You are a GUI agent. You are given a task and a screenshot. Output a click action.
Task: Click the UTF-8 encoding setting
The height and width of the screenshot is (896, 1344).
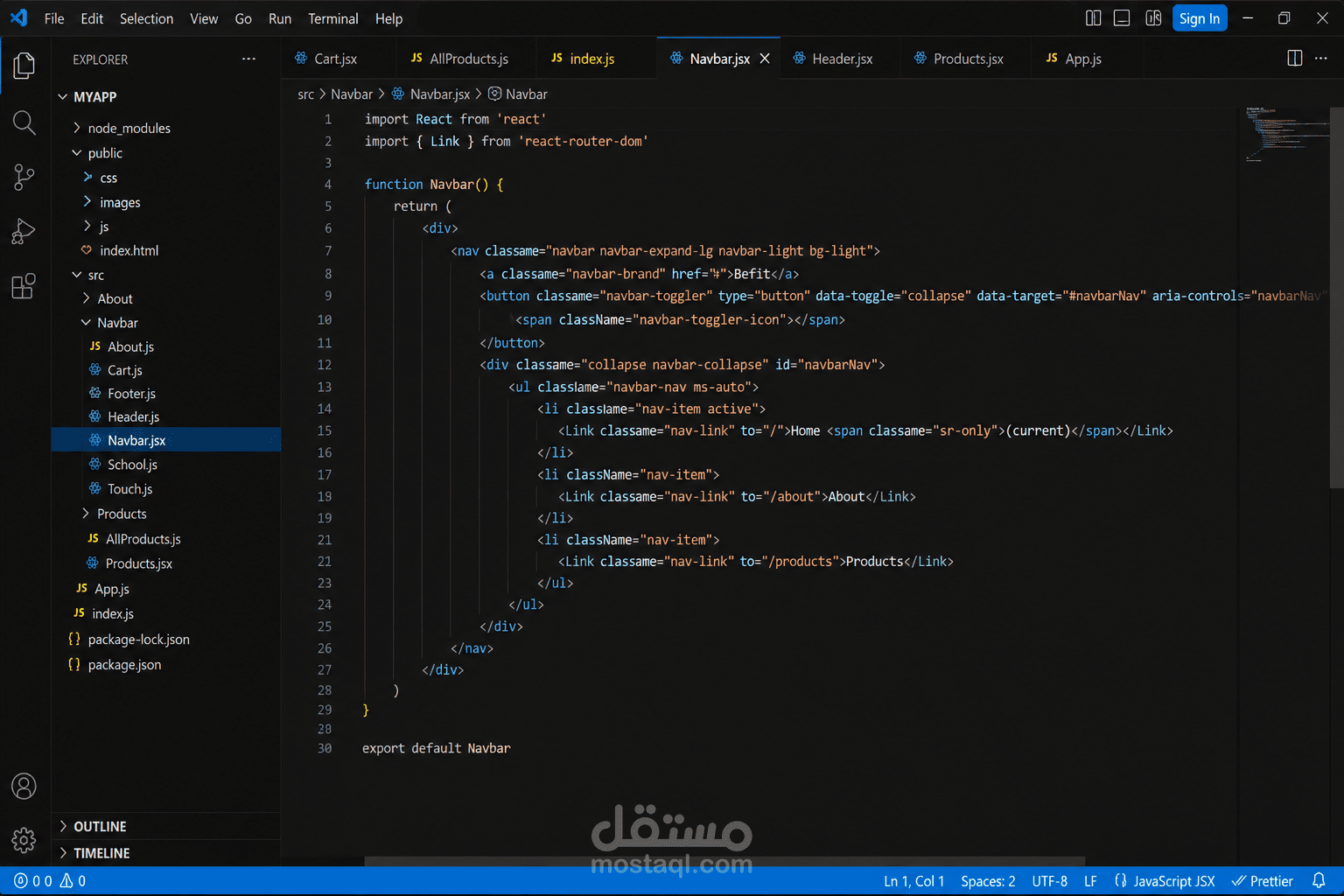click(1049, 881)
